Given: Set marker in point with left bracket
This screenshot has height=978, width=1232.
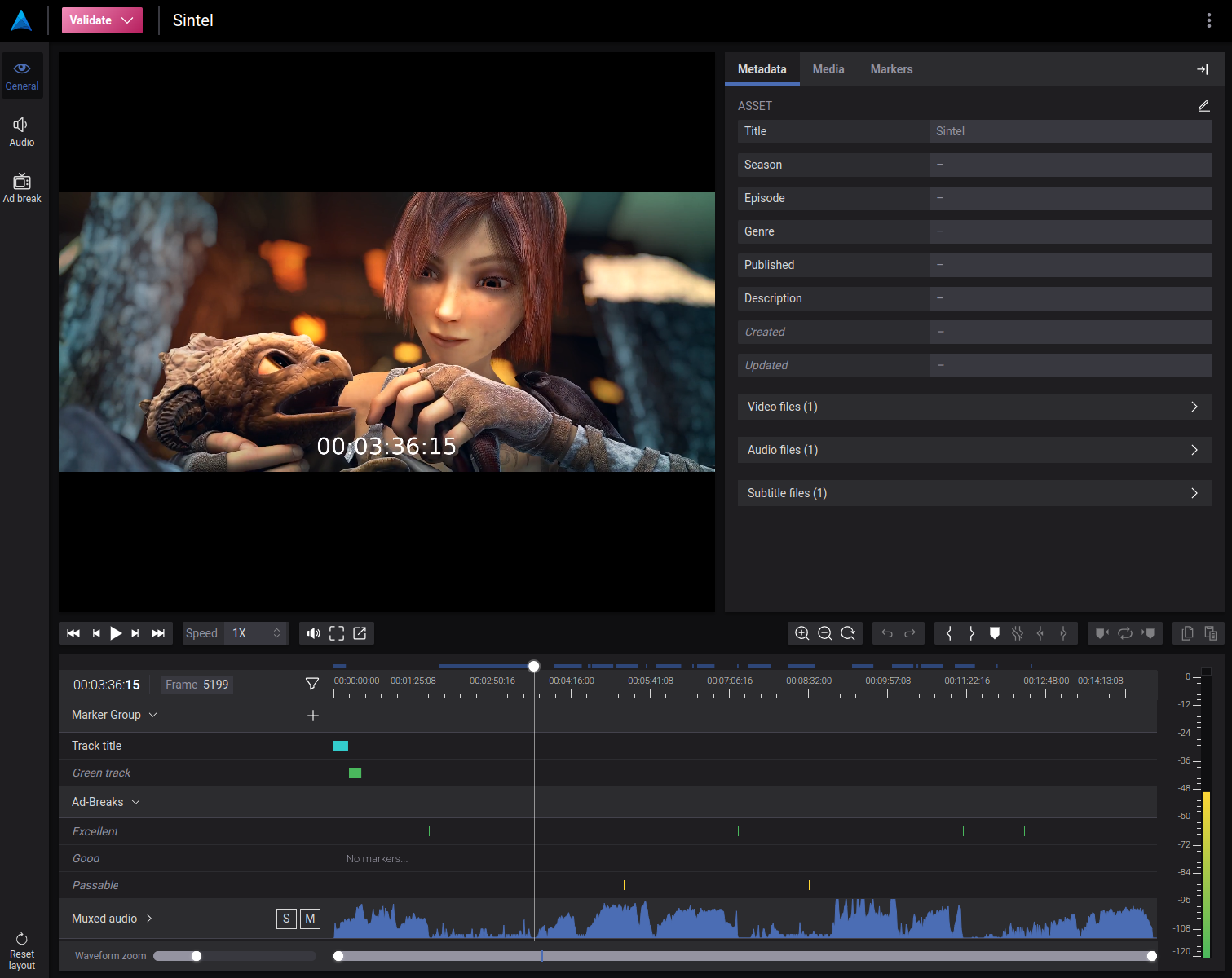Looking at the screenshot, I should click(949, 633).
